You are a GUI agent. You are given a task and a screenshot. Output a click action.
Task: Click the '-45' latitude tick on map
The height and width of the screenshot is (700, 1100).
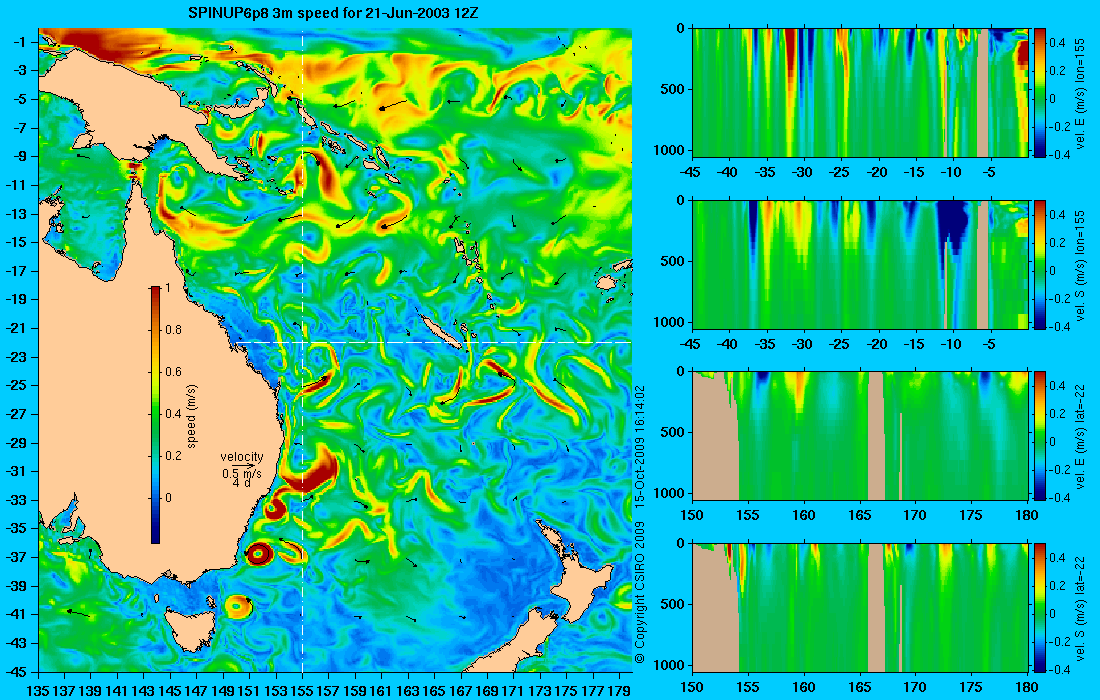pos(15,671)
